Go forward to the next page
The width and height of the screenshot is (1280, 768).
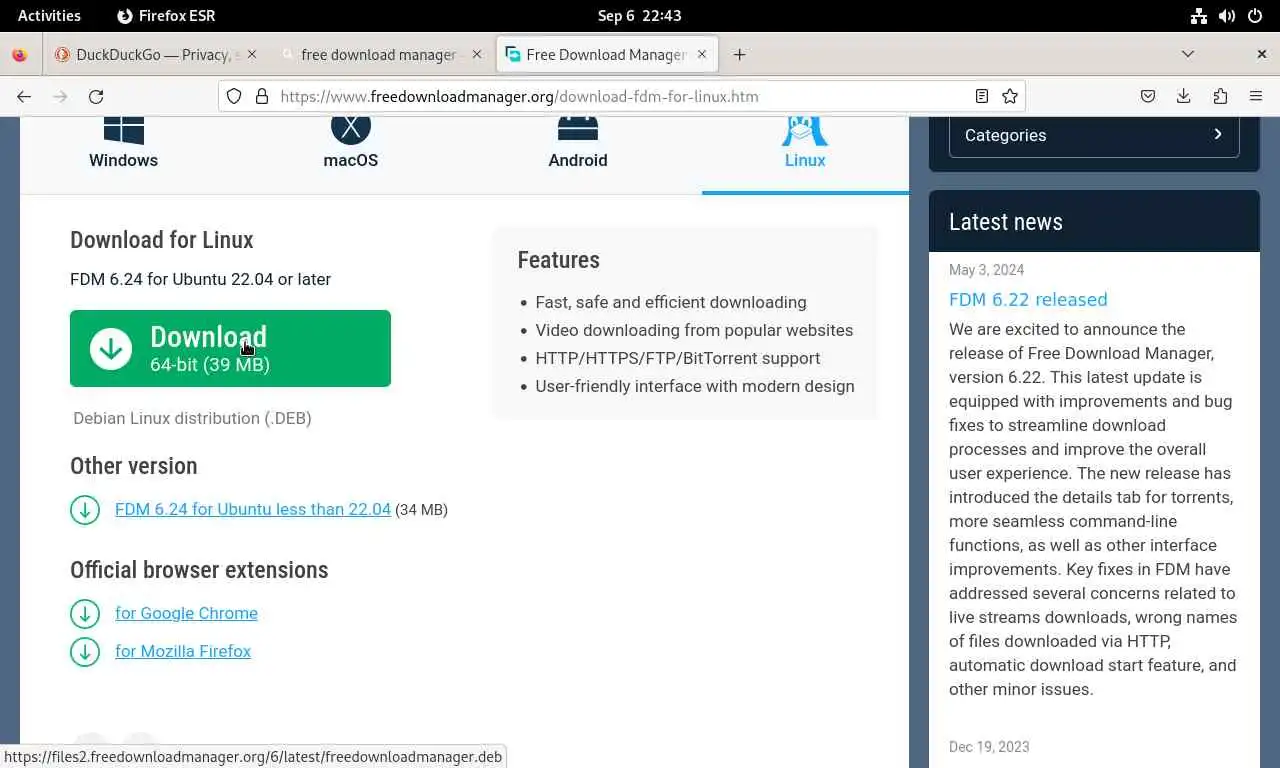click(x=60, y=96)
